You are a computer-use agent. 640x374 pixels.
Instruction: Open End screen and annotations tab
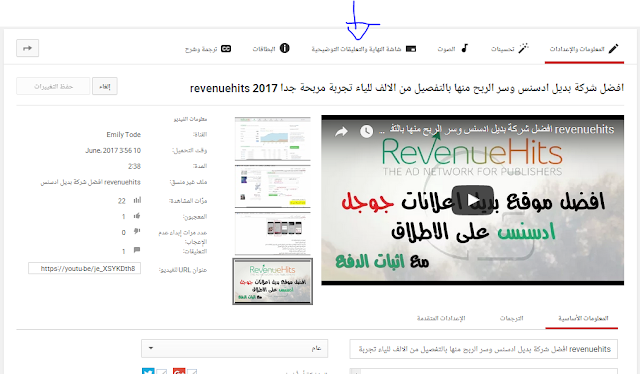click(364, 49)
